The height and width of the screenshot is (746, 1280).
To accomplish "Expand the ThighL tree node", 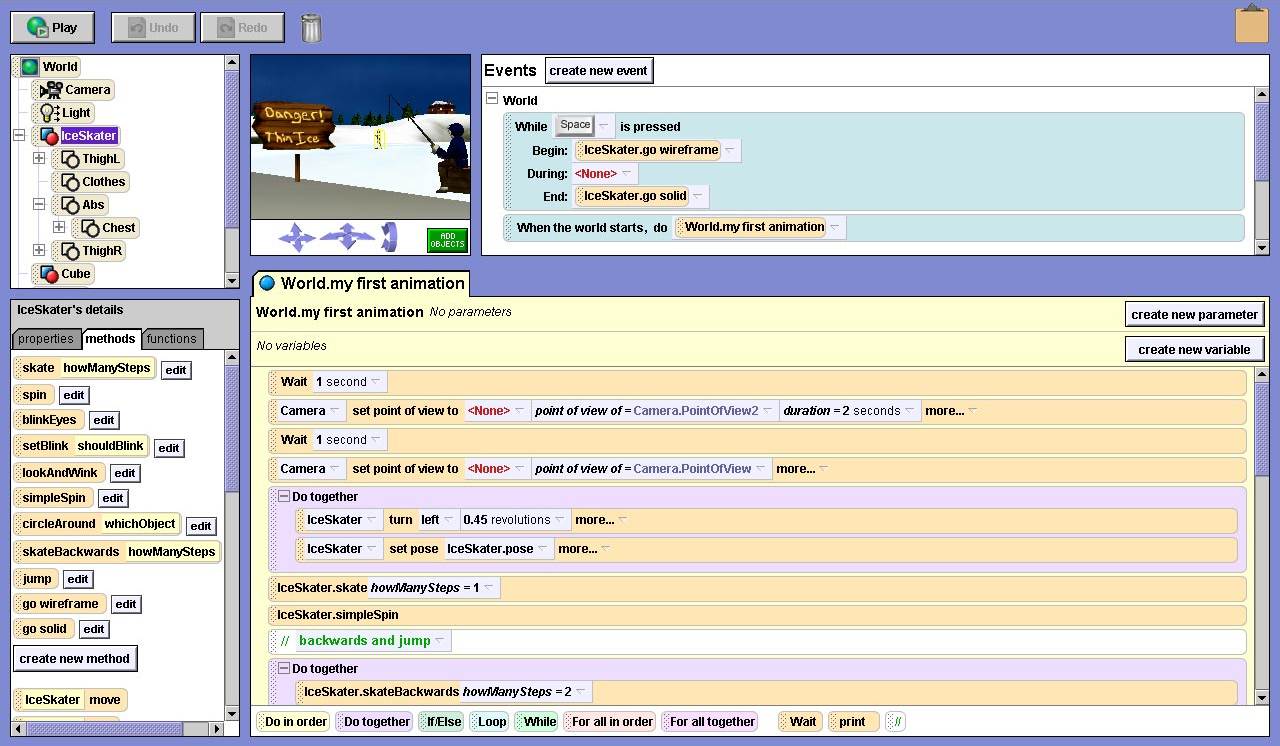I will pos(39,158).
